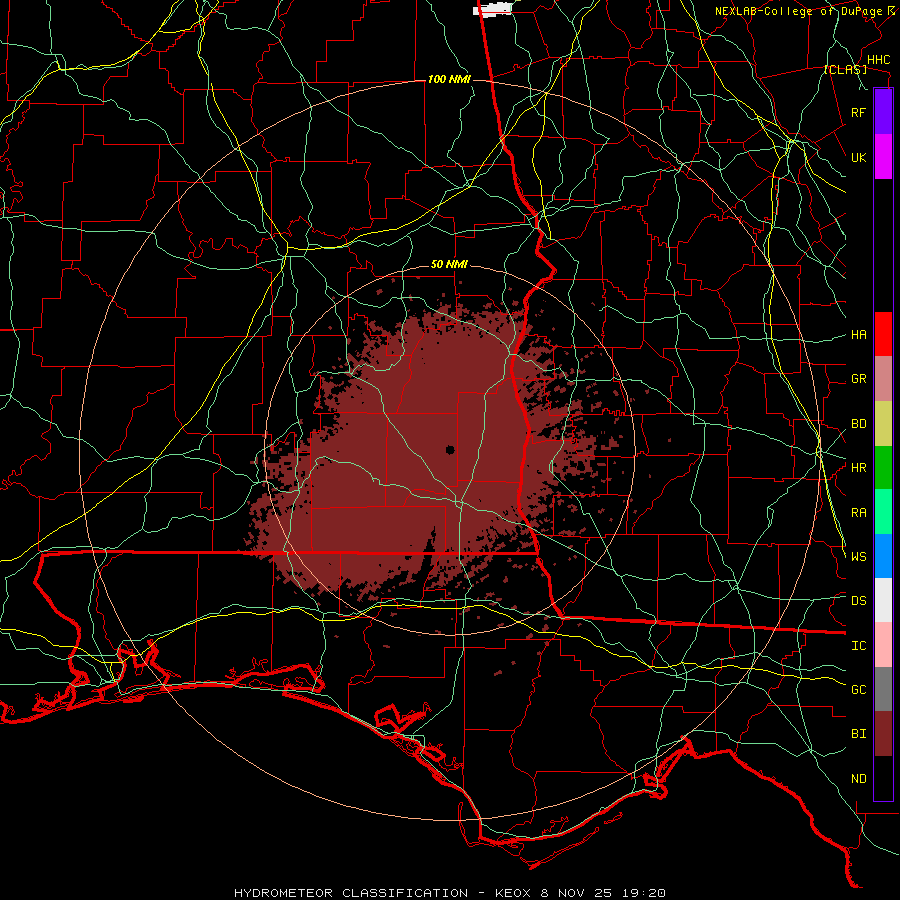
Task: Click the IC legend label
Action: click(858, 646)
